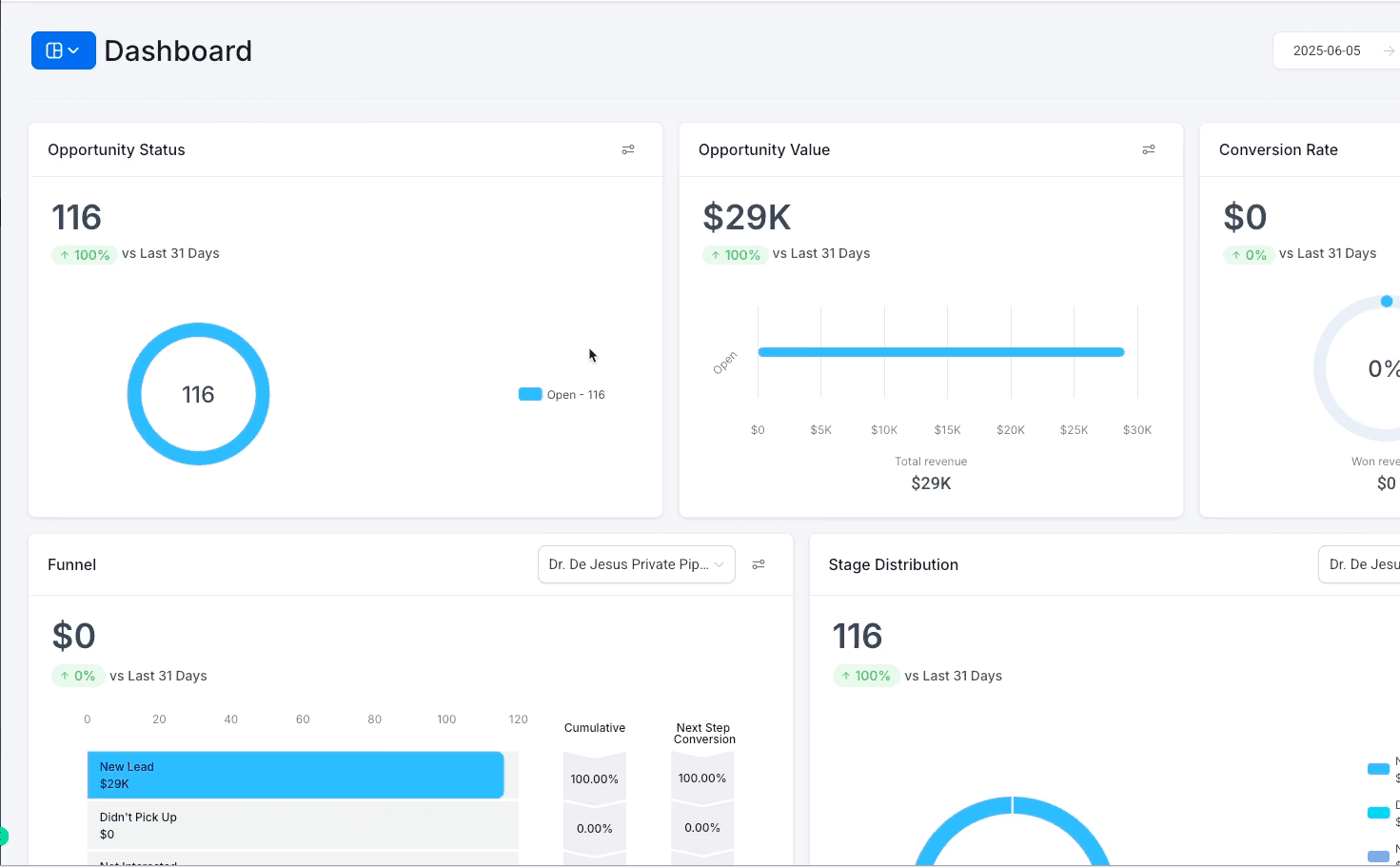Click the filter icon on the Funnel widget
This screenshot has height=867, width=1400.
point(759,564)
